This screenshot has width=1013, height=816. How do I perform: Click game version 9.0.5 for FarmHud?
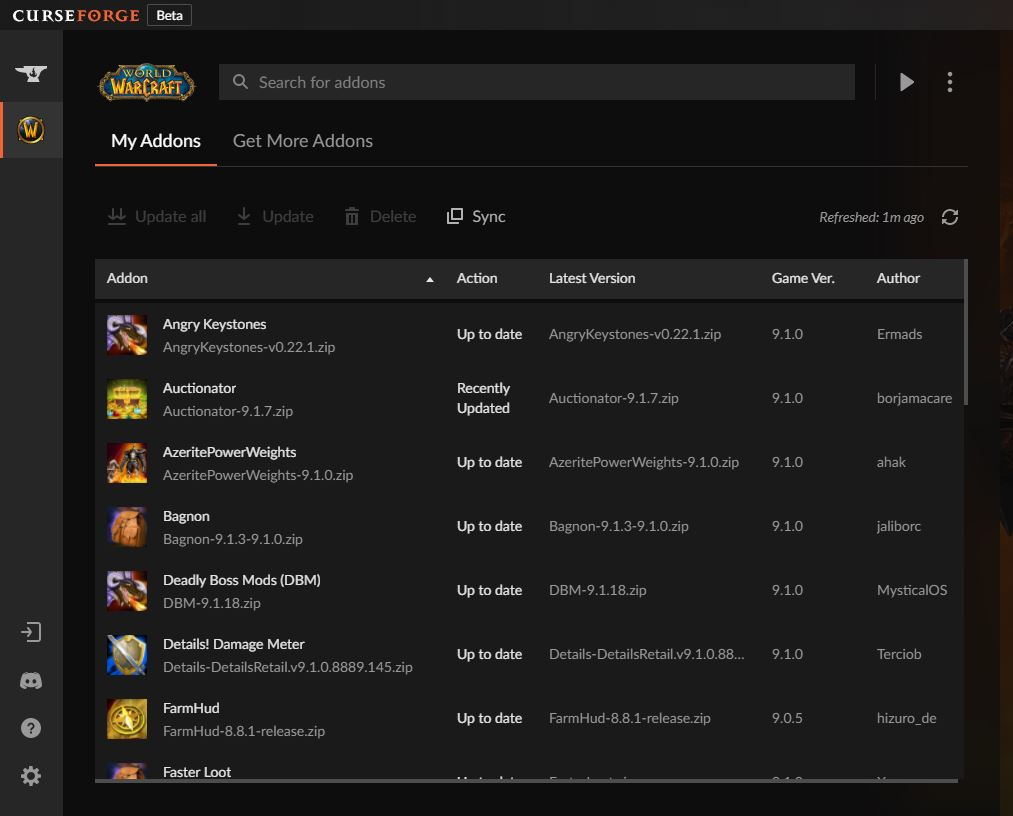(787, 718)
